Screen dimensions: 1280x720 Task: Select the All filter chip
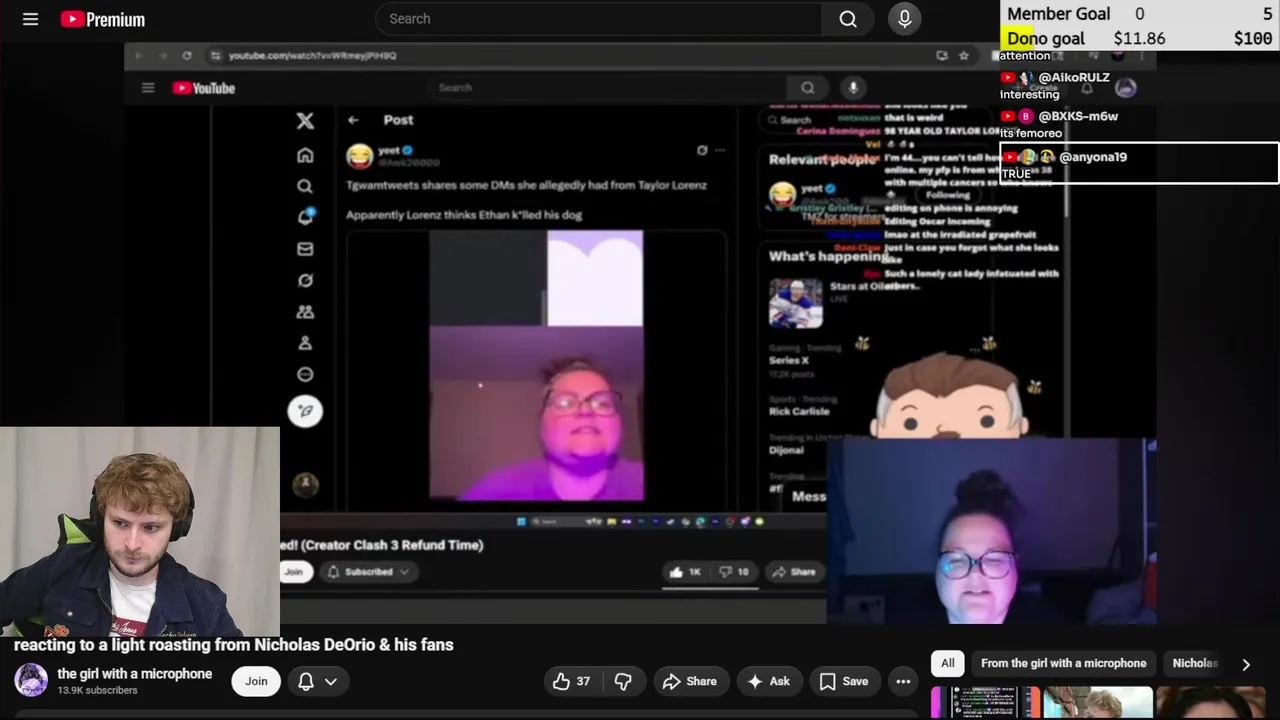948,663
